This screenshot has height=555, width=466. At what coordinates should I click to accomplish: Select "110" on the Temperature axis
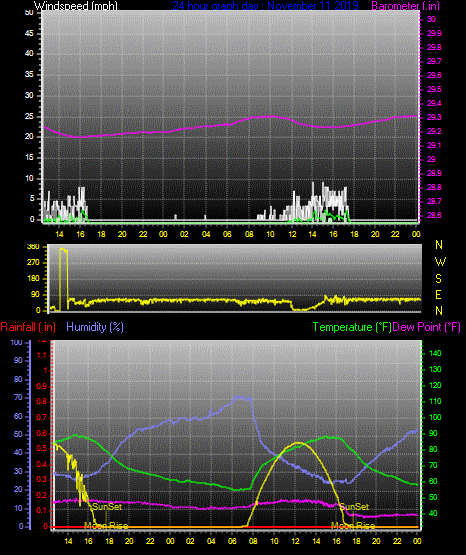(x=435, y=401)
